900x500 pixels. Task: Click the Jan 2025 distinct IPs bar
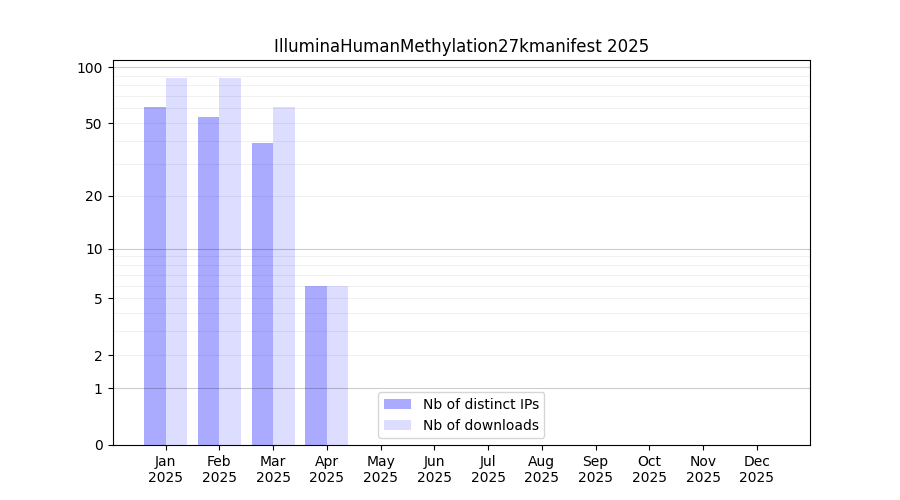click(155, 275)
